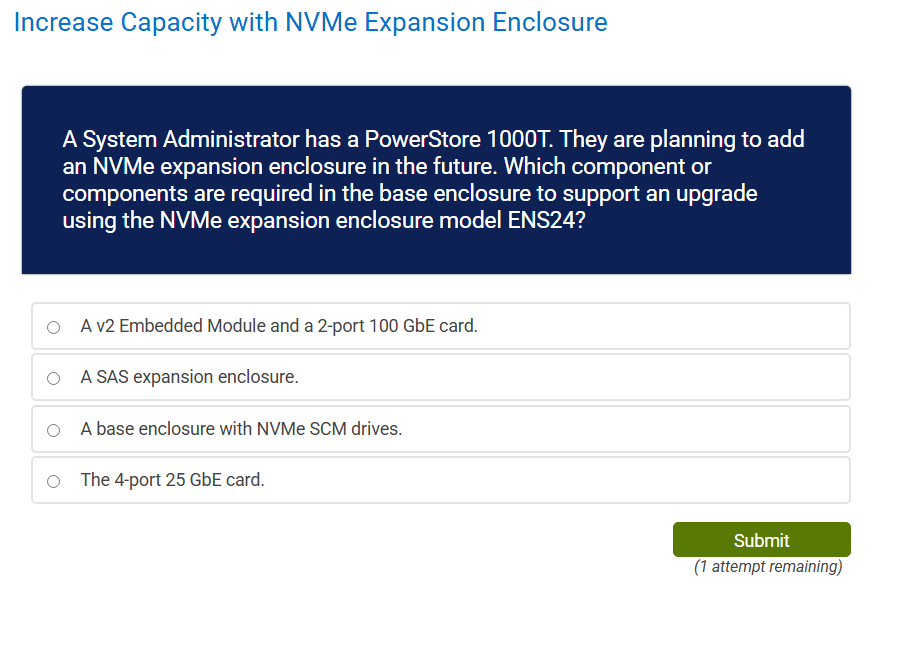Click the "A SAS expansion enclosure" answer text
Image resolution: width=905 pixels, height=658 pixels.
[190, 377]
